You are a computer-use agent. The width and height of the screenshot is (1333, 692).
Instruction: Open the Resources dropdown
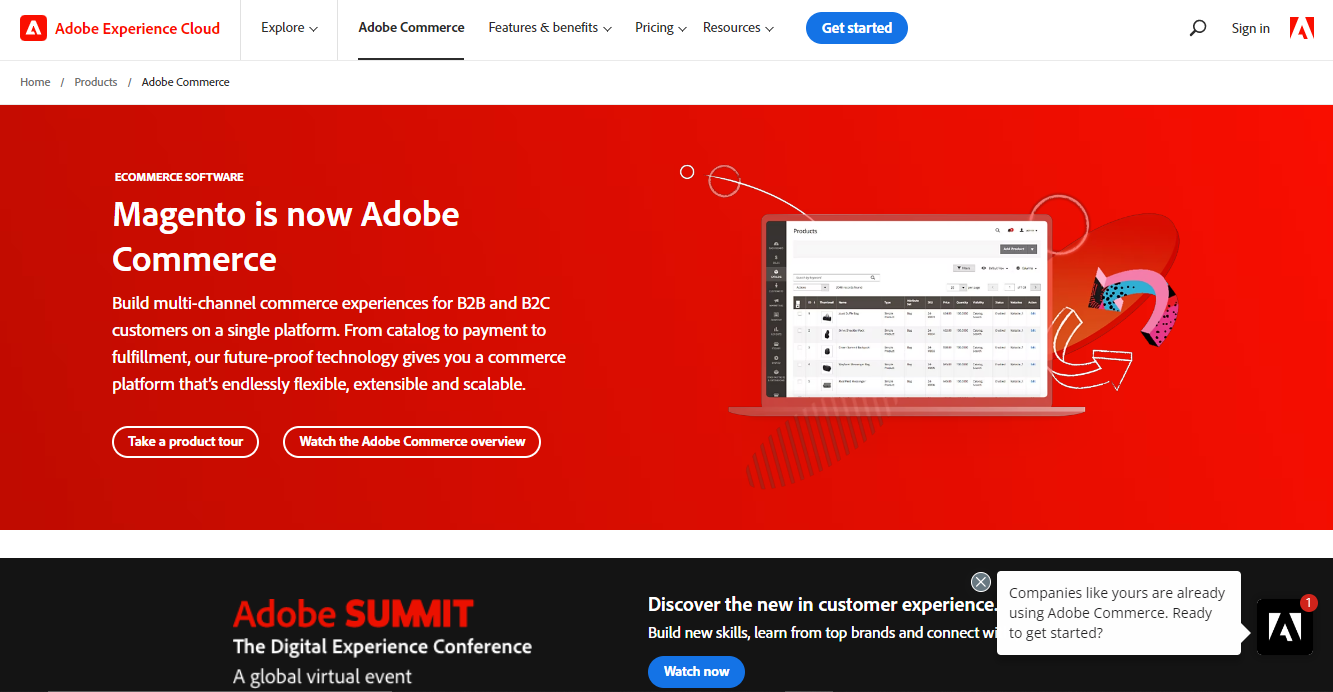(x=738, y=28)
